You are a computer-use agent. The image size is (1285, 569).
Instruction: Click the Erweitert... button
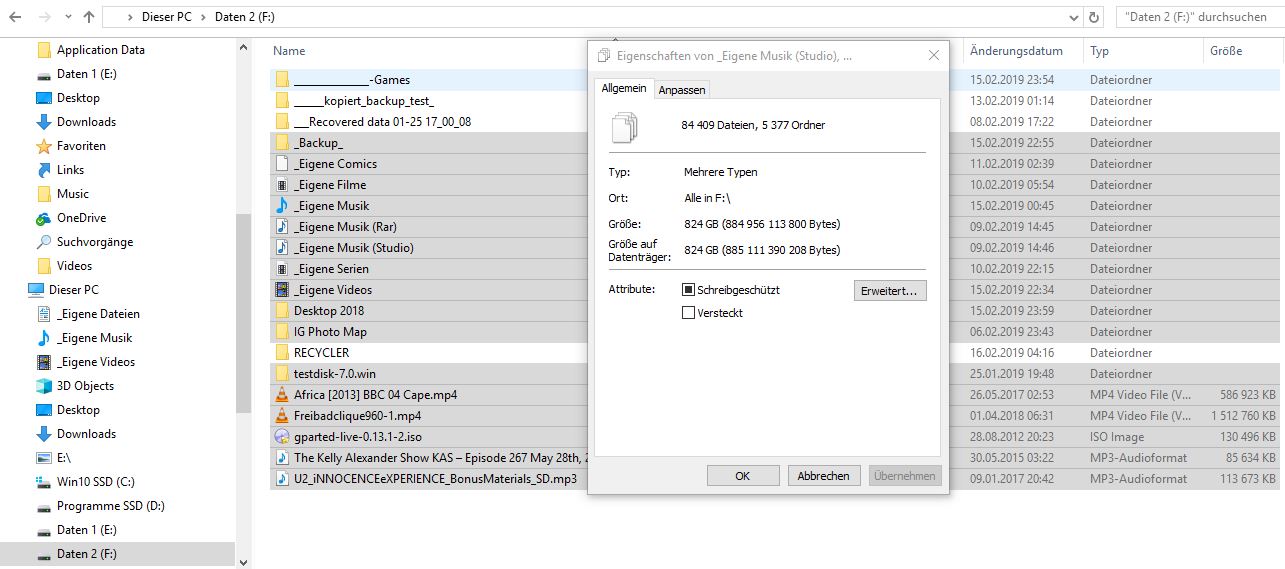pyautogui.click(x=890, y=291)
